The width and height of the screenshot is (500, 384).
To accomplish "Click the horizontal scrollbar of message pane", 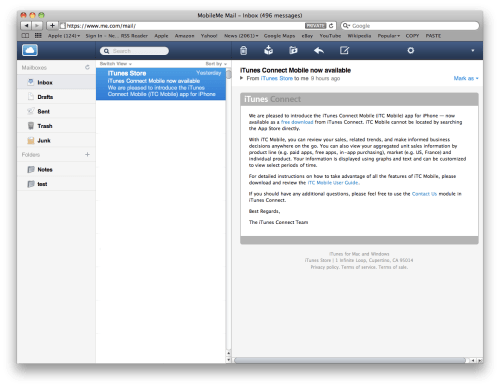I will point(350,360).
